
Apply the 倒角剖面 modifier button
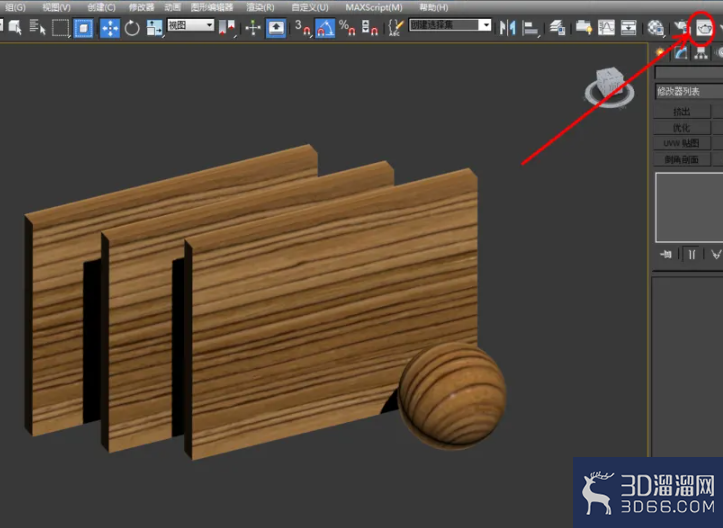682,160
